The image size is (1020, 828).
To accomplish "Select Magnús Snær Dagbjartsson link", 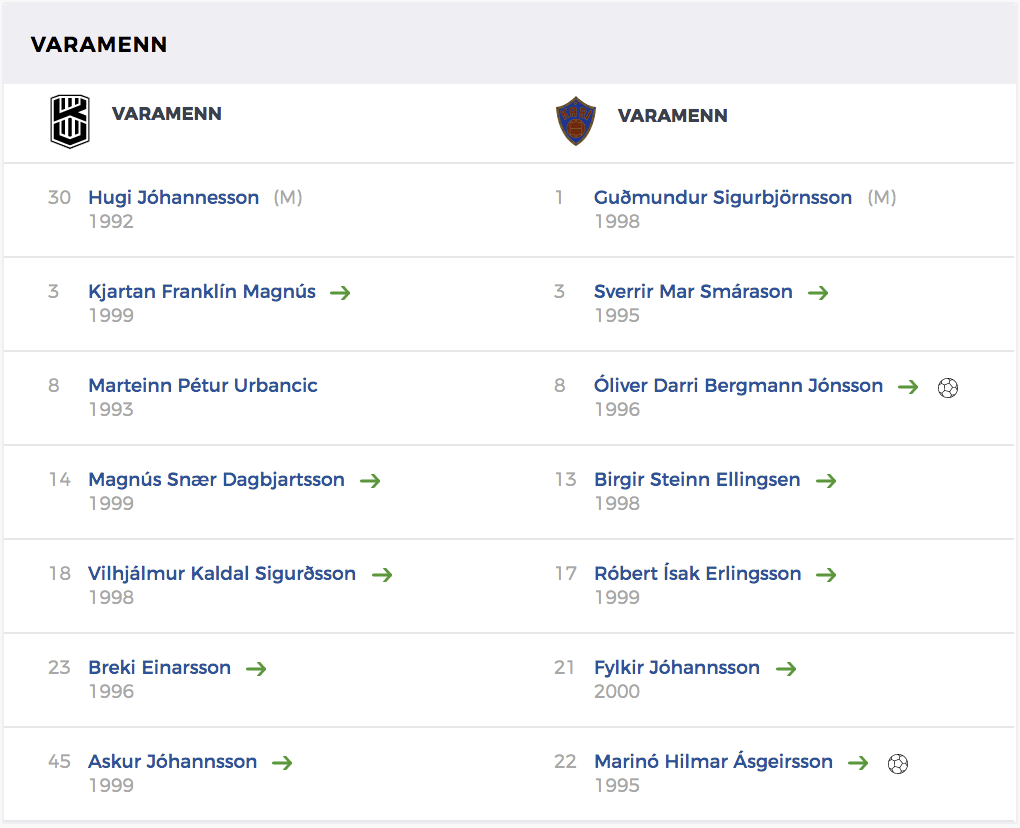I will (x=217, y=479).
